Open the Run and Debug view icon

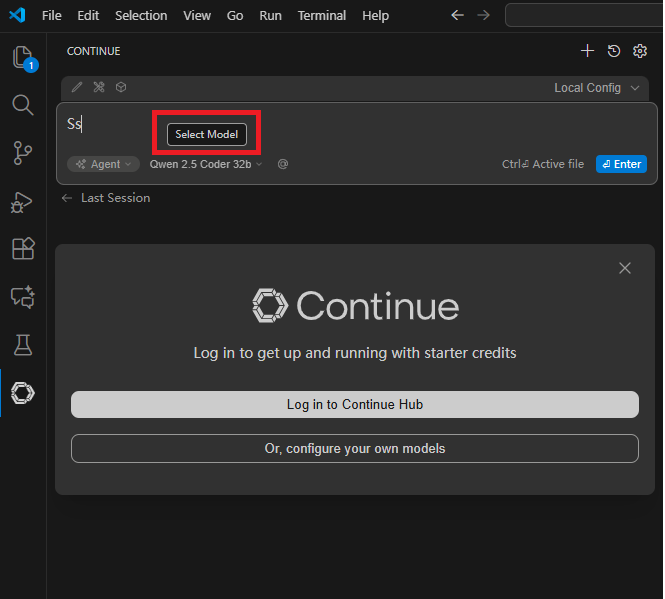tap(22, 202)
